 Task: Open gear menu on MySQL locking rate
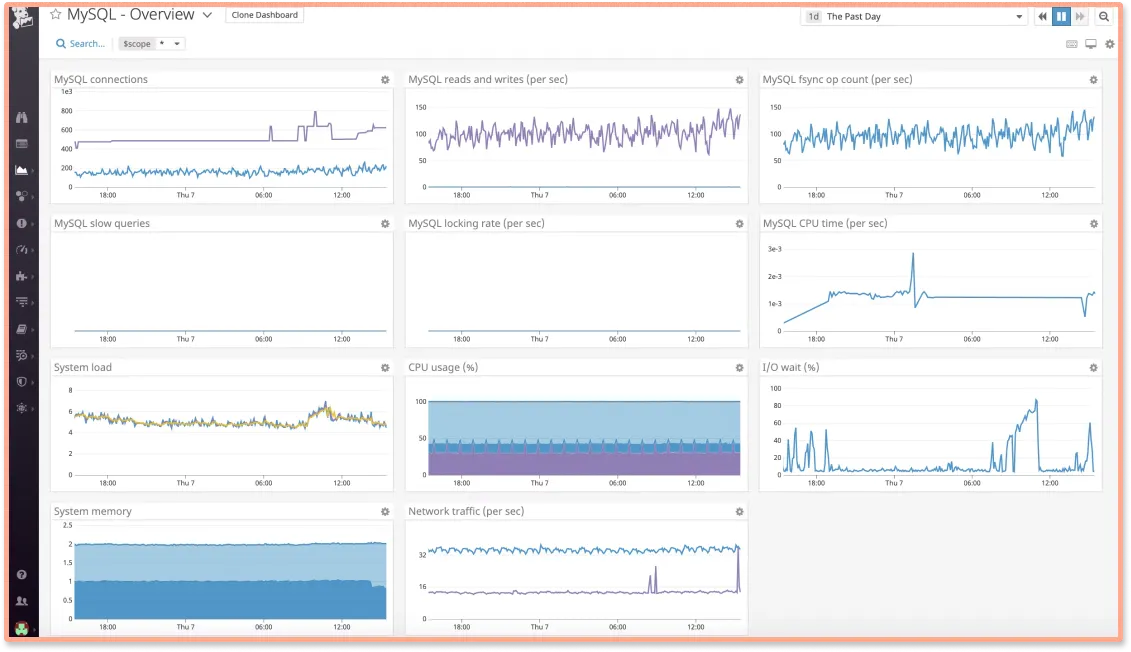coord(739,224)
